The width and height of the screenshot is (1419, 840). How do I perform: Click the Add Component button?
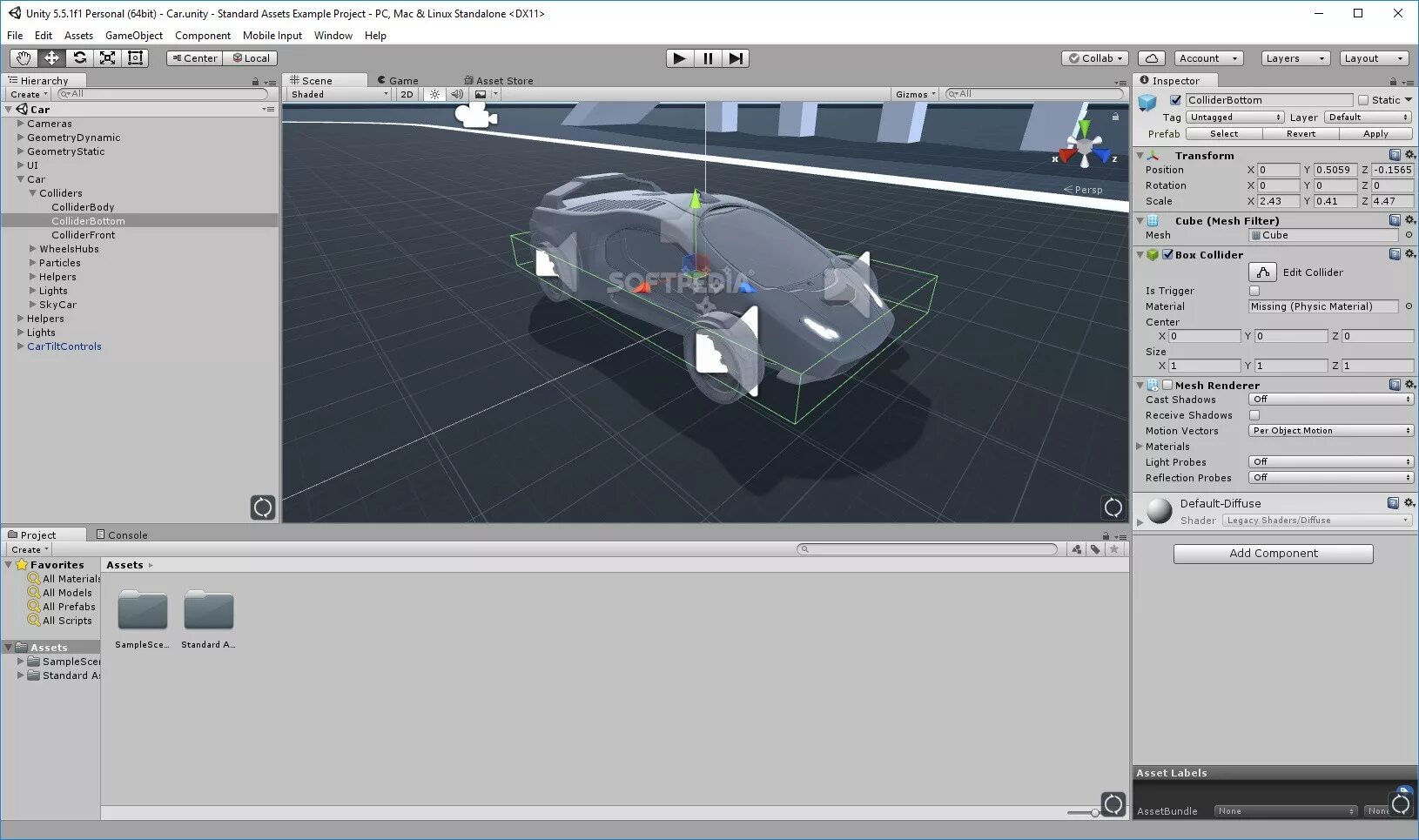(x=1274, y=554)
